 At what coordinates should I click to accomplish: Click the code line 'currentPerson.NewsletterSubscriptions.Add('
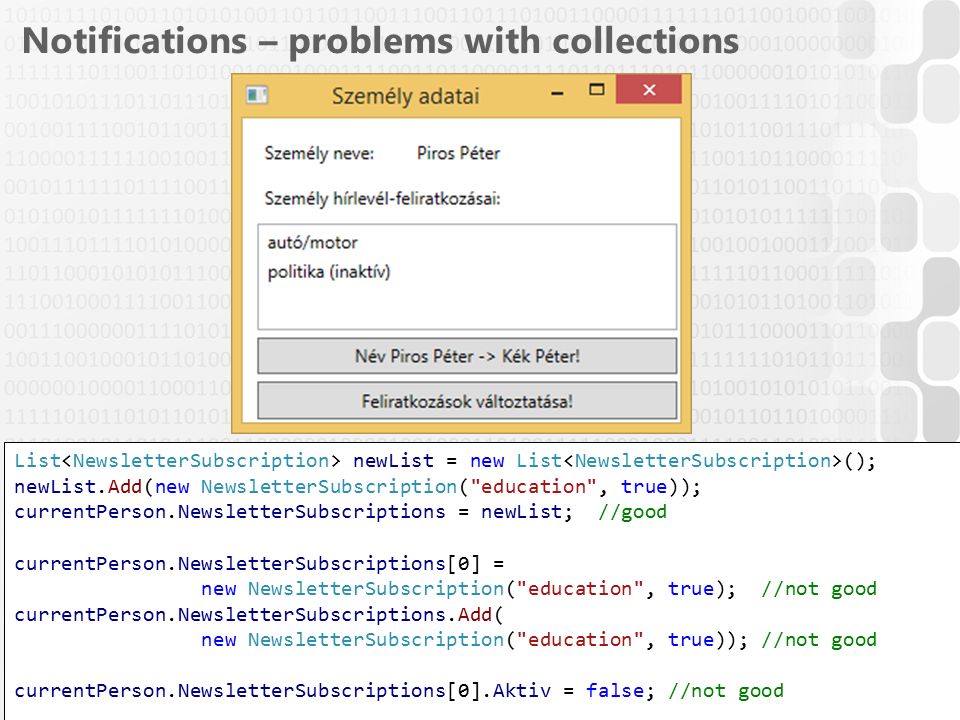[x=258, y=614]
